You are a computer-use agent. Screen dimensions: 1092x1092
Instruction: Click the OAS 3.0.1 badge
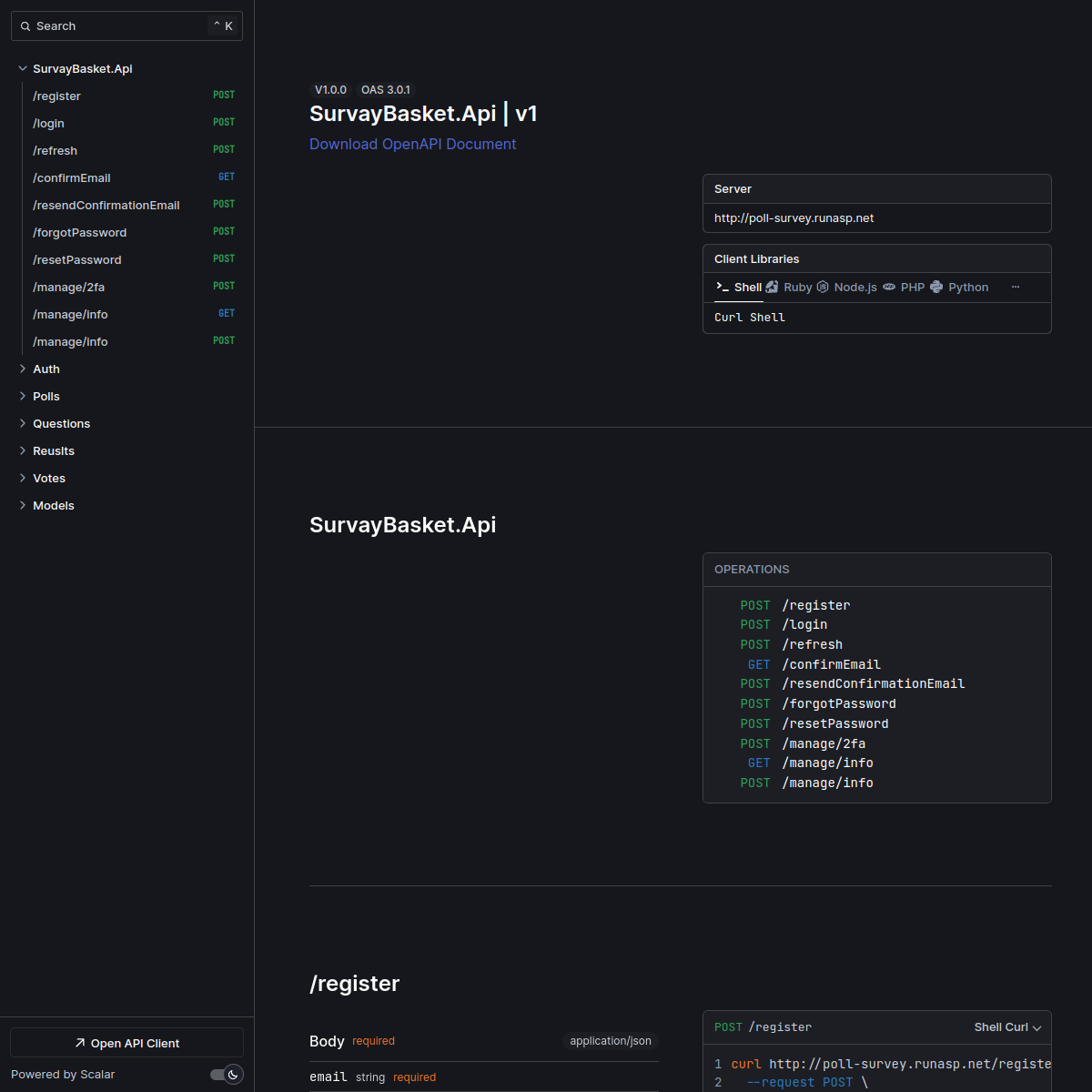click(x=386, y=90)
